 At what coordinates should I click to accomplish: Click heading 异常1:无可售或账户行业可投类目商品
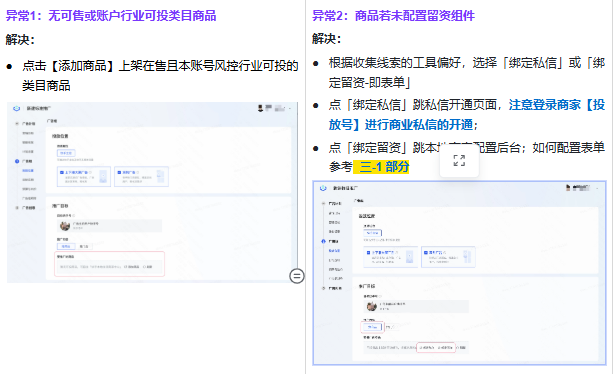tap(111, 16)
